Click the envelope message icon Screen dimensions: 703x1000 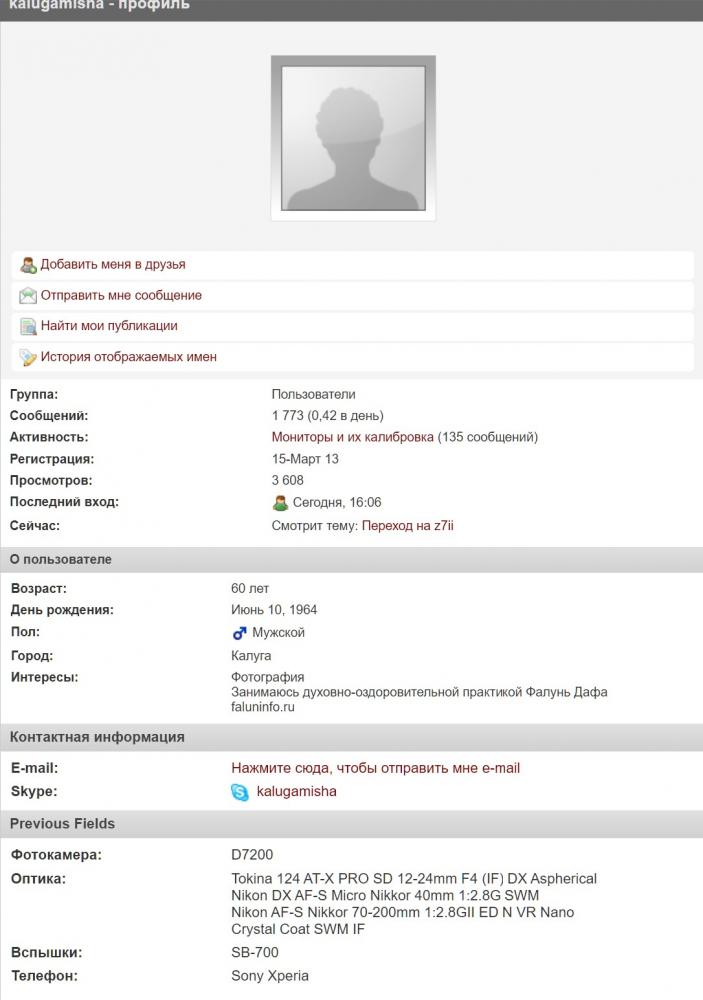tap(28, 296)
